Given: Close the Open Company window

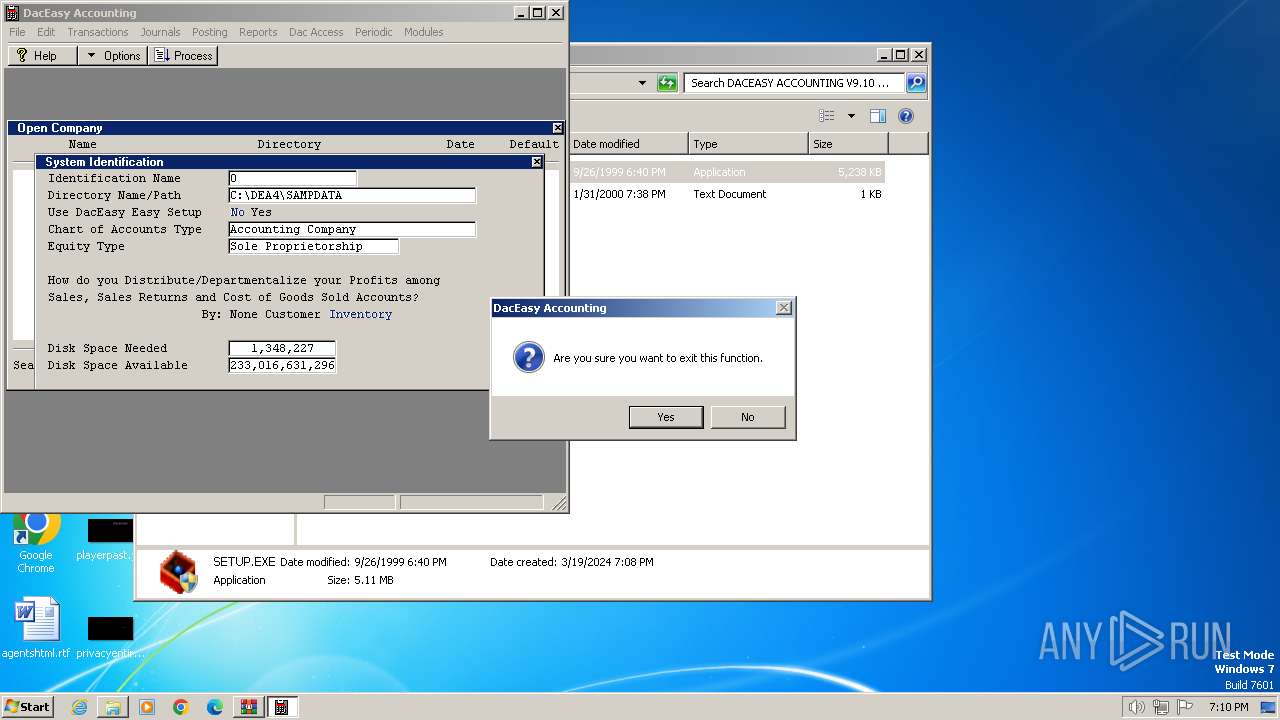Looking at the screenshot, I should click(x=558, y=128).
